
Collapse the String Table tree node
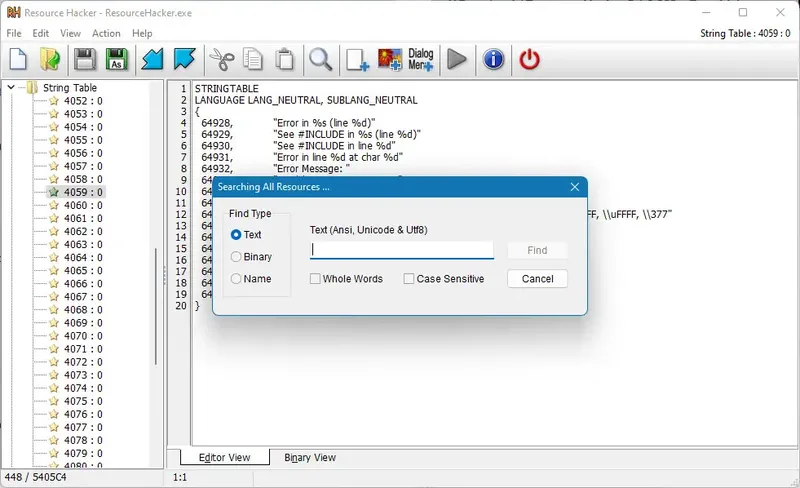(x=11, y=88)
